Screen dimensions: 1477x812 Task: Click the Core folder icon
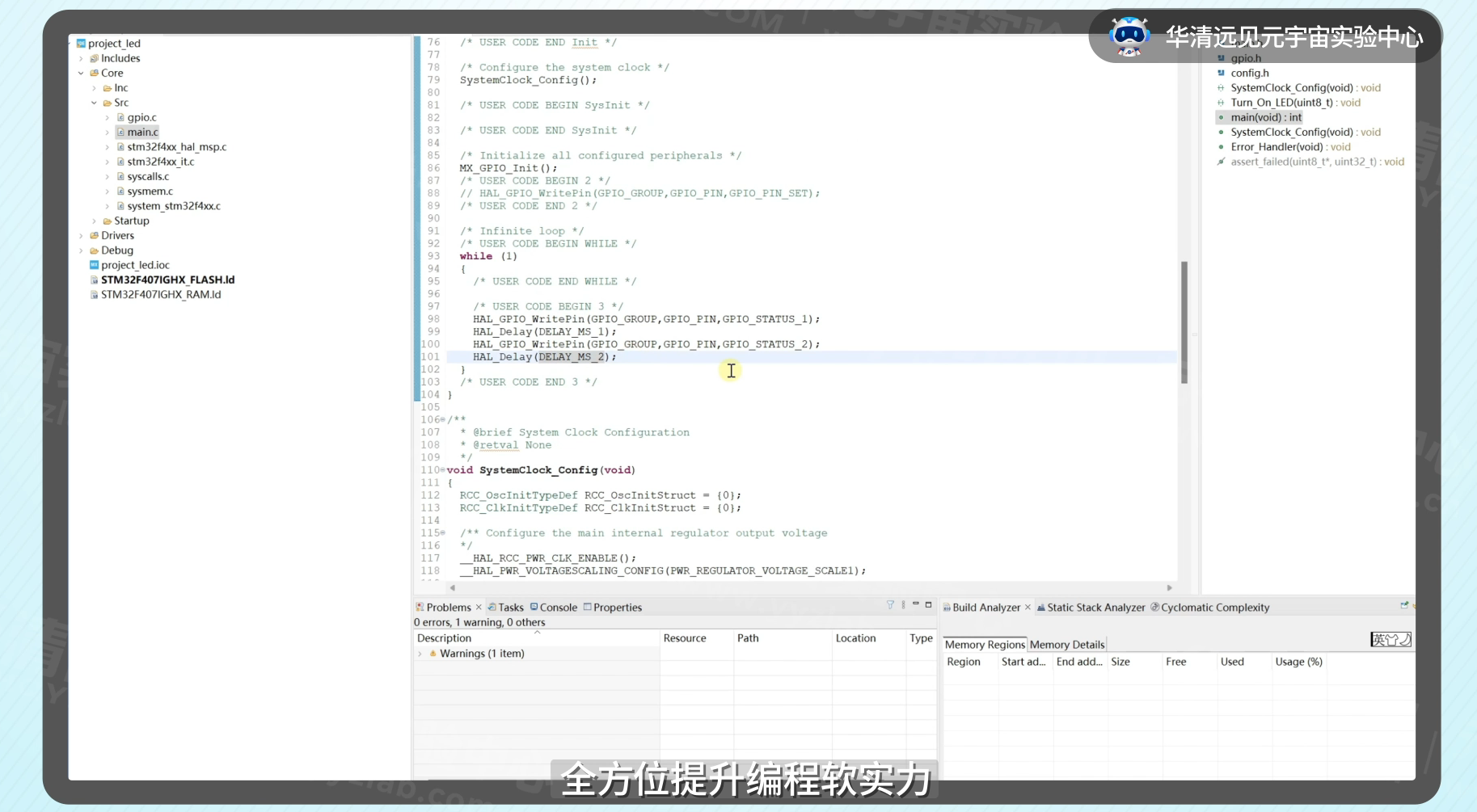click(94, 73)
